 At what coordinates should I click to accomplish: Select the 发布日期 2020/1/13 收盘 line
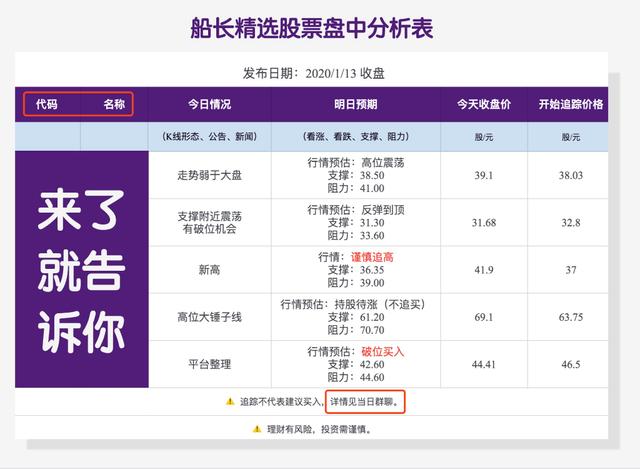click(x=313, y=73)
